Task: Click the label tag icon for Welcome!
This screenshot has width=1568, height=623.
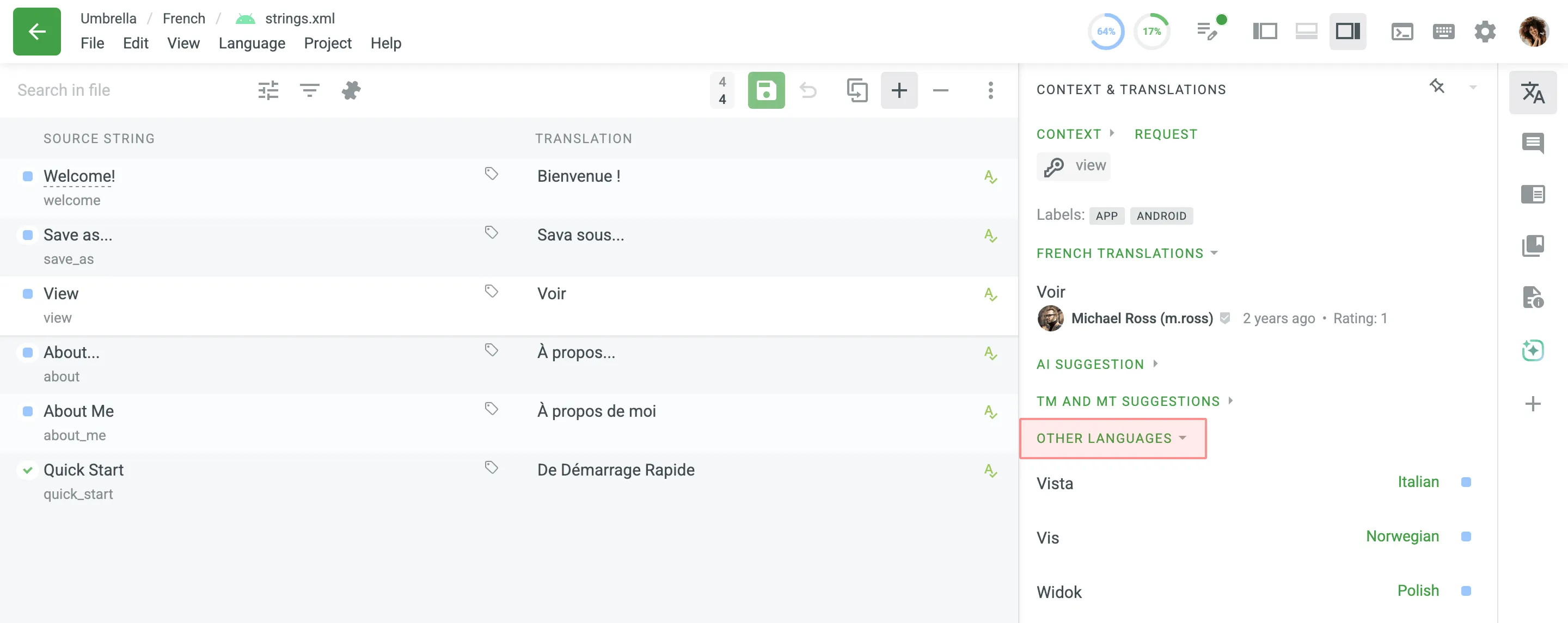Action: (491, 174)
